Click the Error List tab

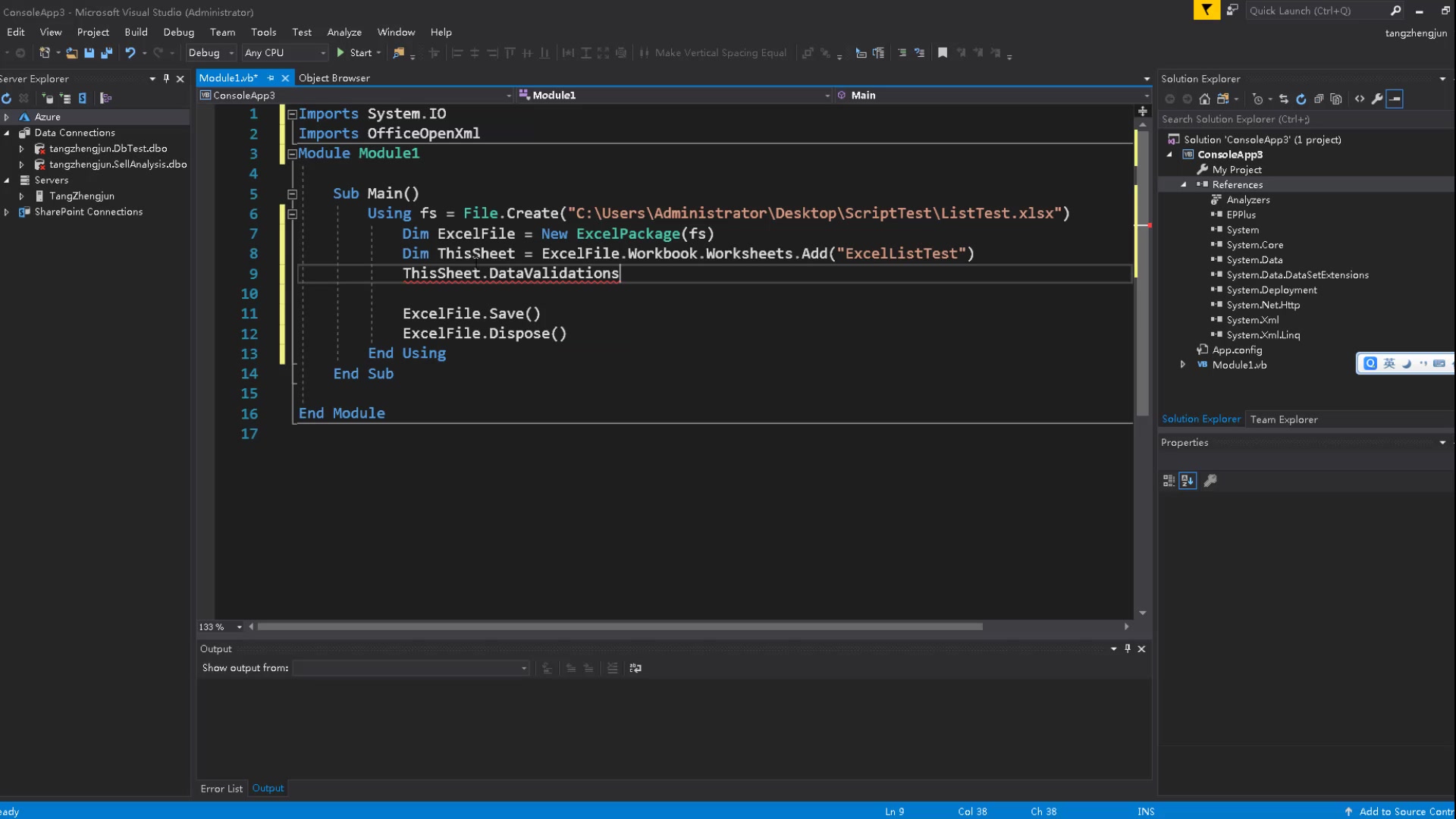pos(221,788)
